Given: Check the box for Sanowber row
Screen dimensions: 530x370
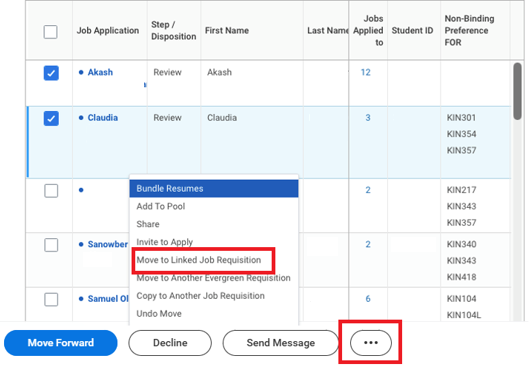Looking at the screenshot, I should 51,245.
